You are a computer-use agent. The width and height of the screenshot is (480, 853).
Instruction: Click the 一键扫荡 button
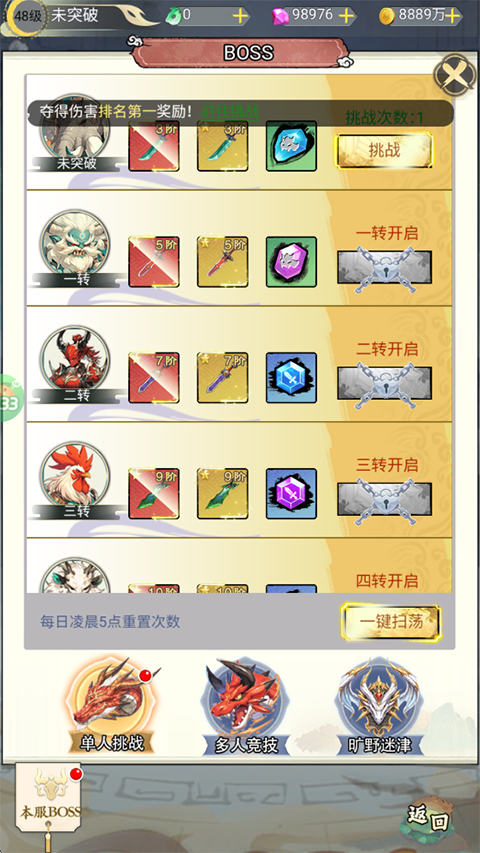(x=391, y=622)
